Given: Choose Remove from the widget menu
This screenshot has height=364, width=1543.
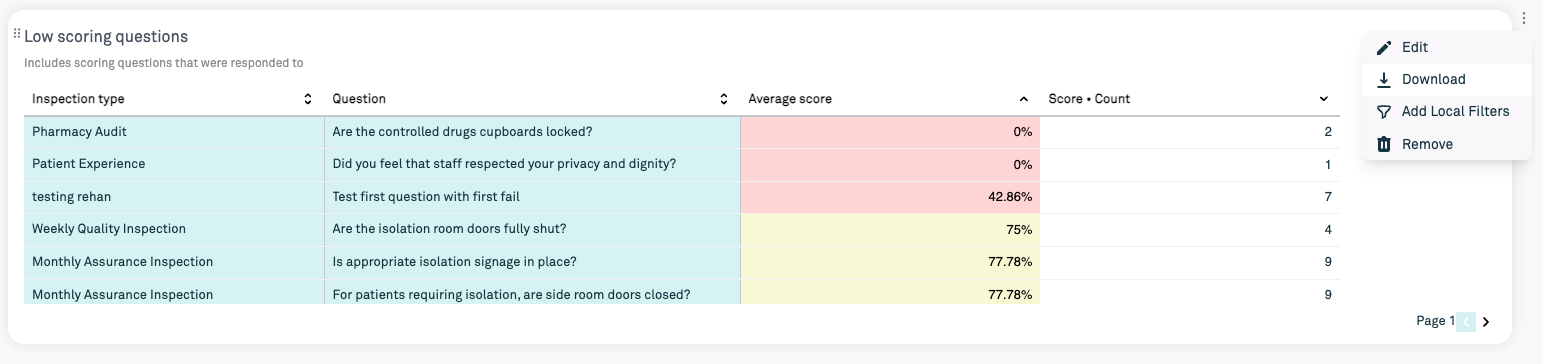Looking at the screenshot, I should (x=1447, y=144).
